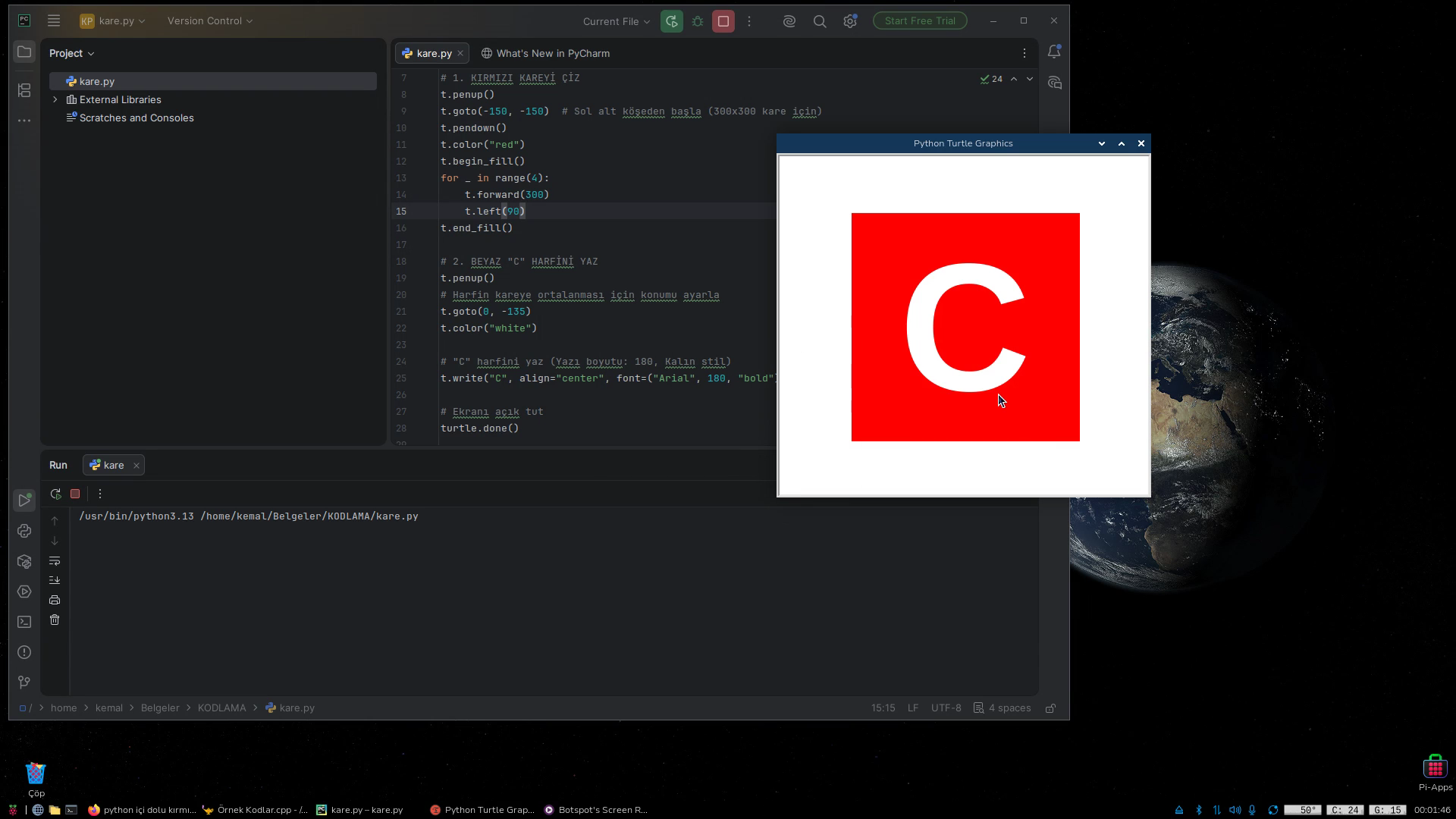The width and height of the screenshot is (1456, 819).
Task: Stop the running program in top toolbar
Action: pos(723,21)
